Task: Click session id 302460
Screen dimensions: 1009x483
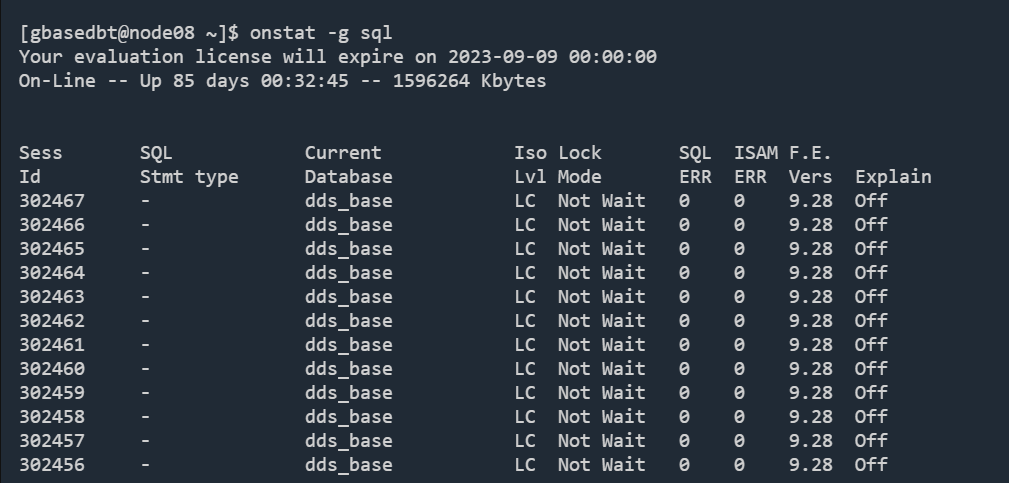Action: (52, 369)
